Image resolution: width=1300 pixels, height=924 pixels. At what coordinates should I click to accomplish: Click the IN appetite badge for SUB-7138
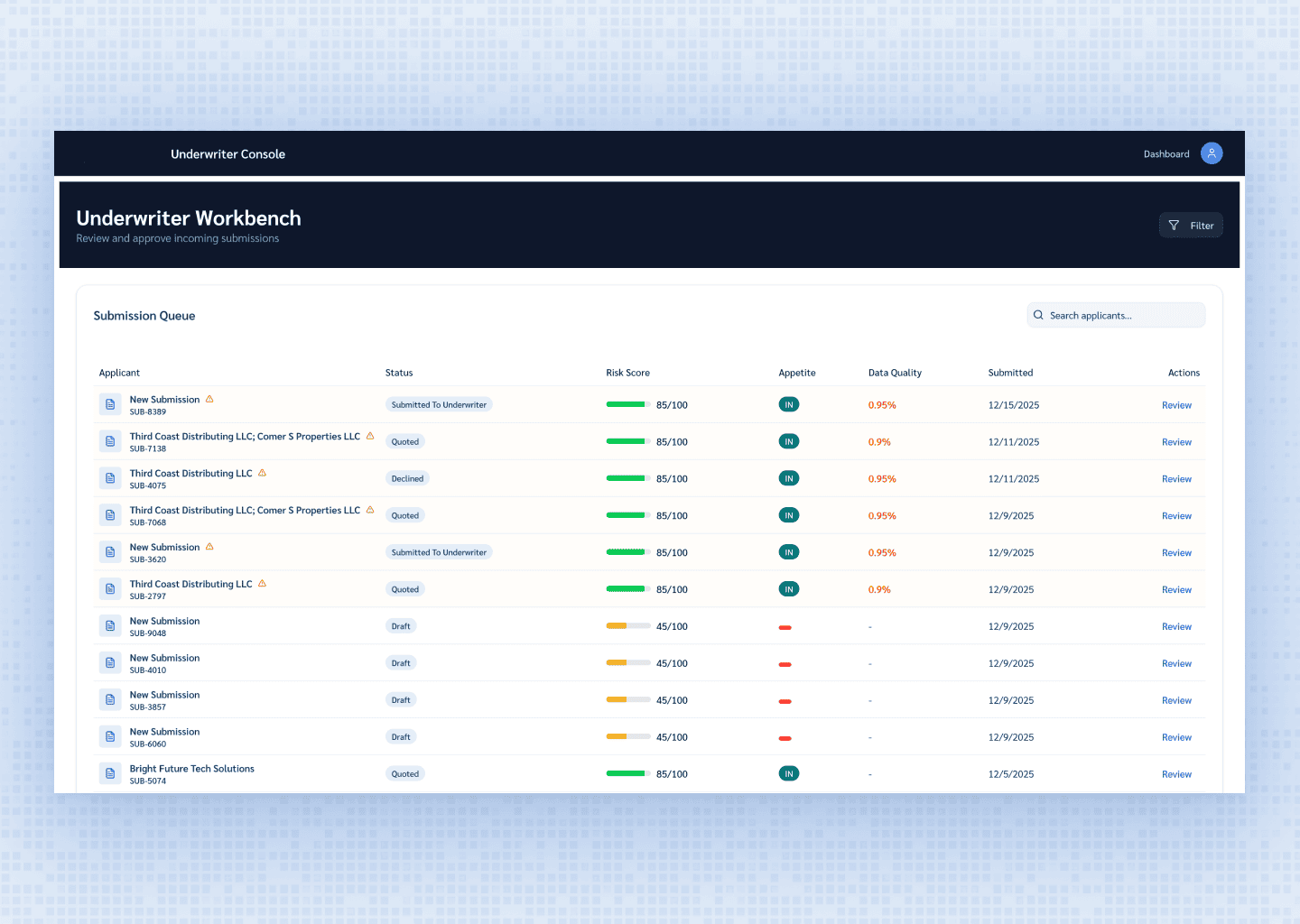coord(788,442)
